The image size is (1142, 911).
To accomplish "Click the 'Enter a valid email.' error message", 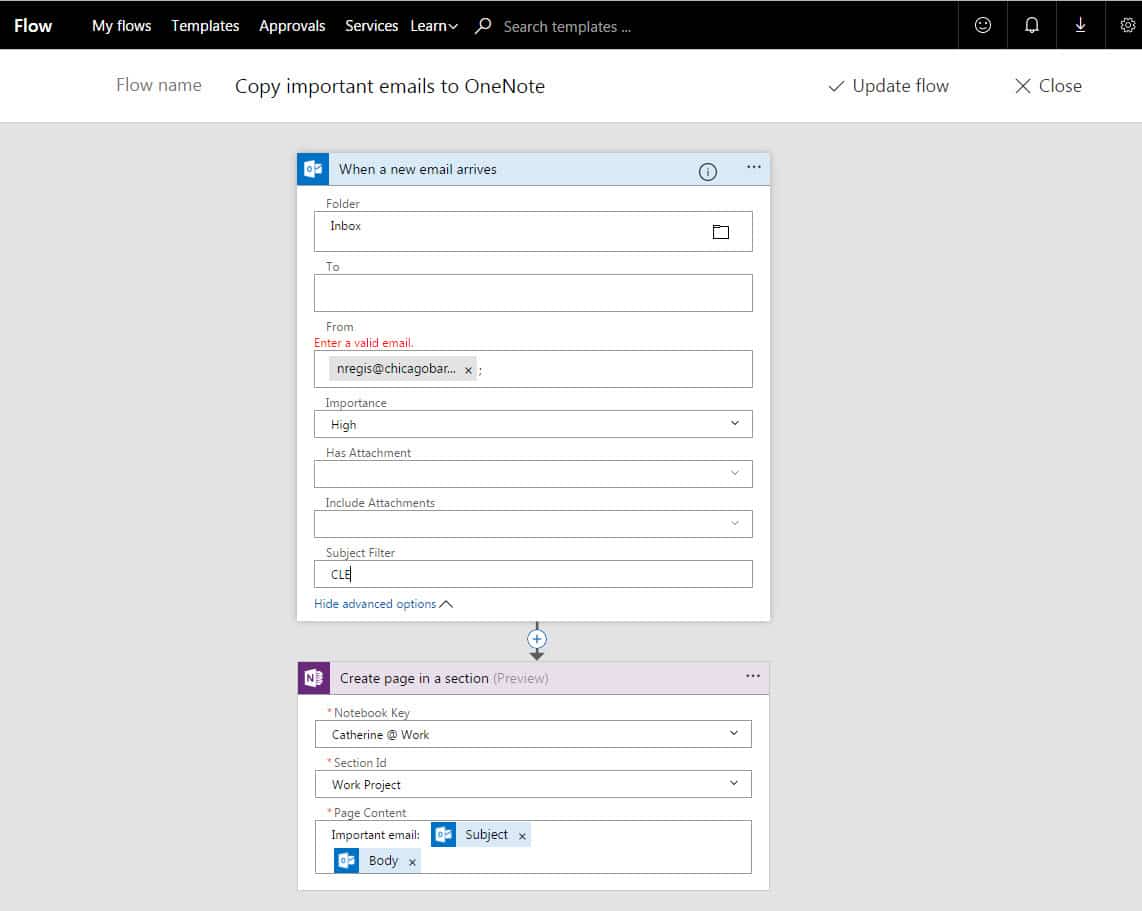I will pyautogui.click(x=363, y=343).
